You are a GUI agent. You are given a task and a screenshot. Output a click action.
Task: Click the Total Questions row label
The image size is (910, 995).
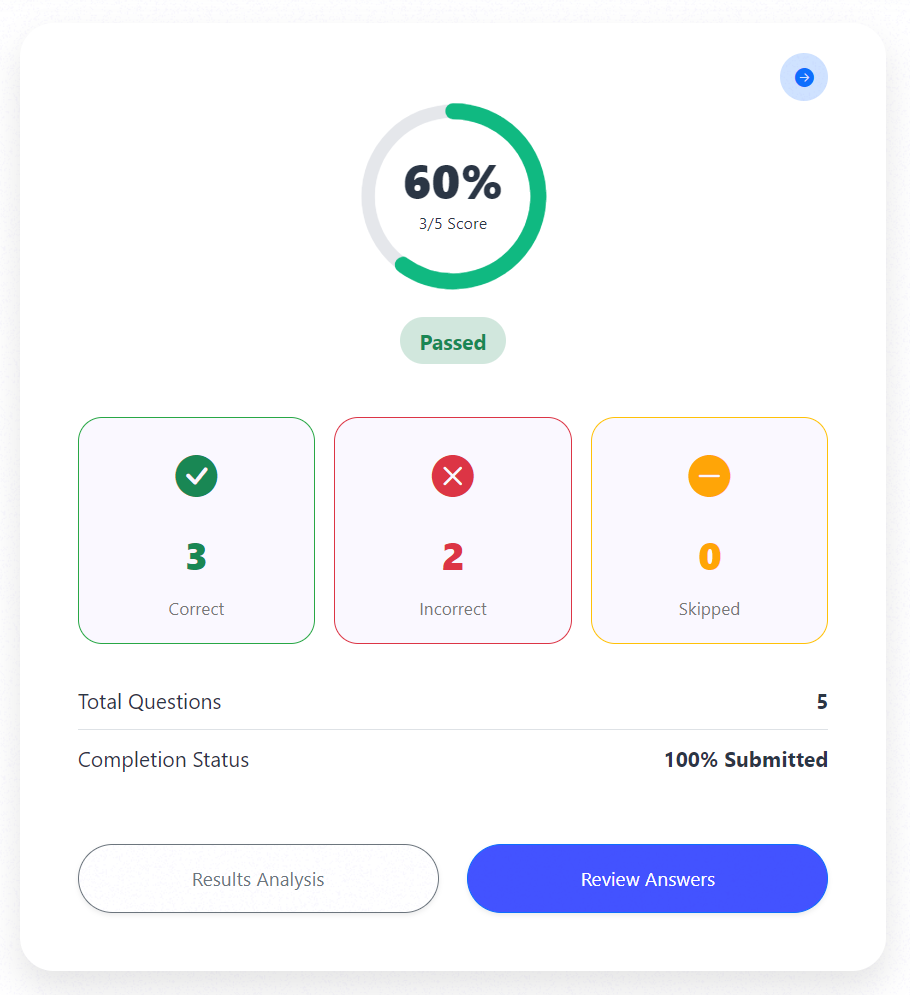pyautogui.click(x=149, y=701)
